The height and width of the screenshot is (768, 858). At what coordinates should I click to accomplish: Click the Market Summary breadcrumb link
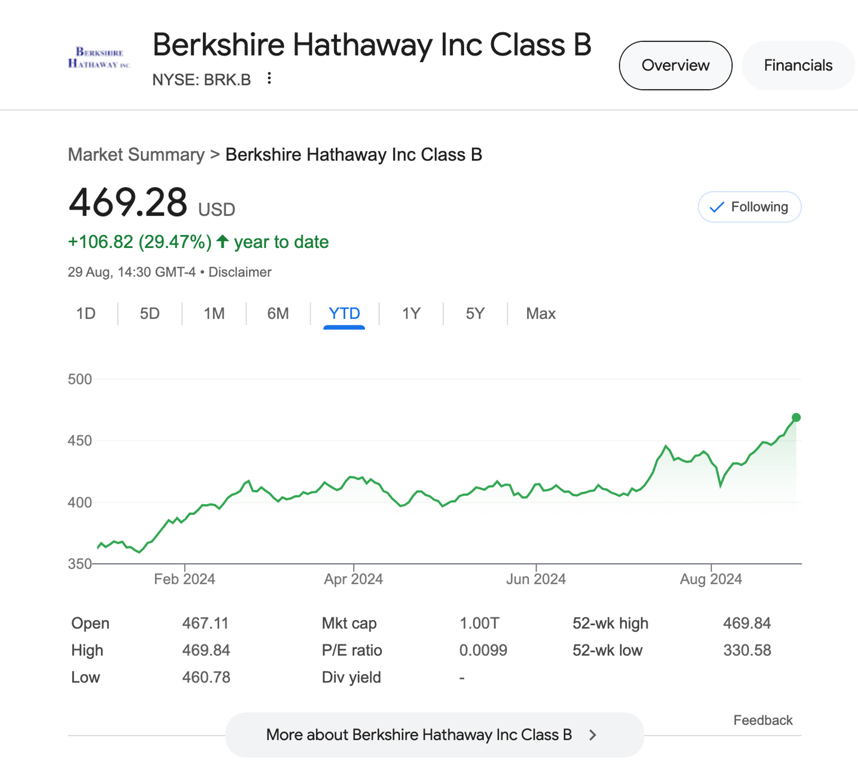(x=136, y=155)
